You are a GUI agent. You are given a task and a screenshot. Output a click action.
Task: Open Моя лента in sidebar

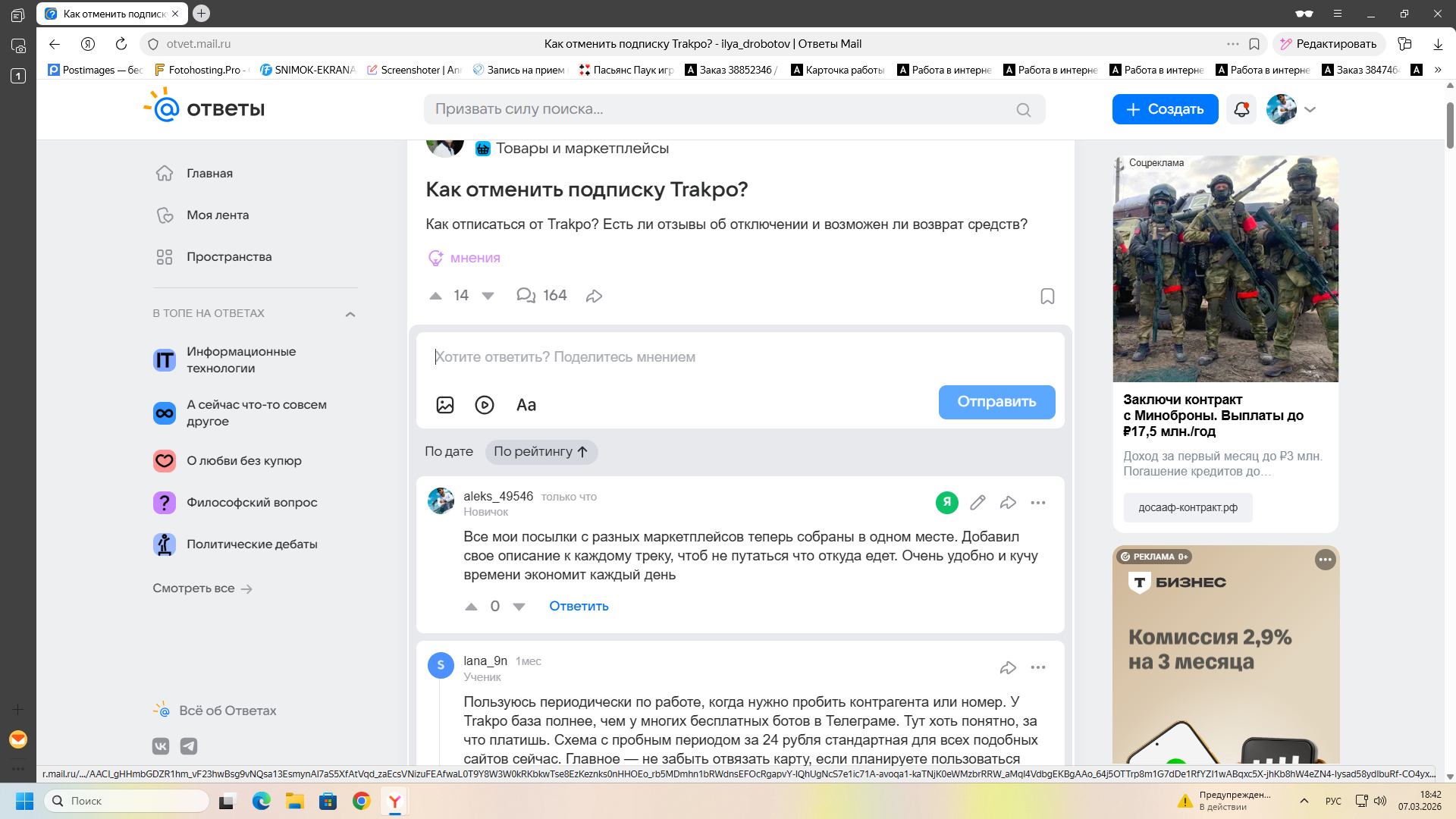[x=218, y=215]
